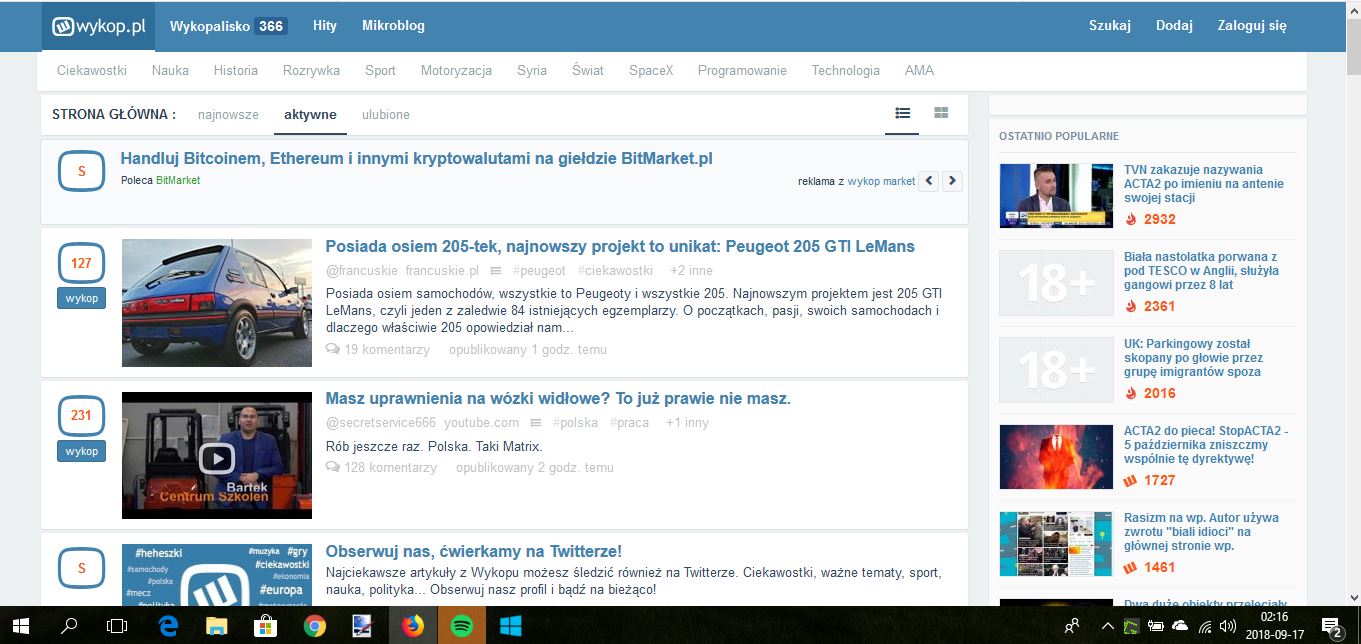This screenshot has width=1361, height=644.
Task: Open the Szukaj search link
Action: 1110,26
